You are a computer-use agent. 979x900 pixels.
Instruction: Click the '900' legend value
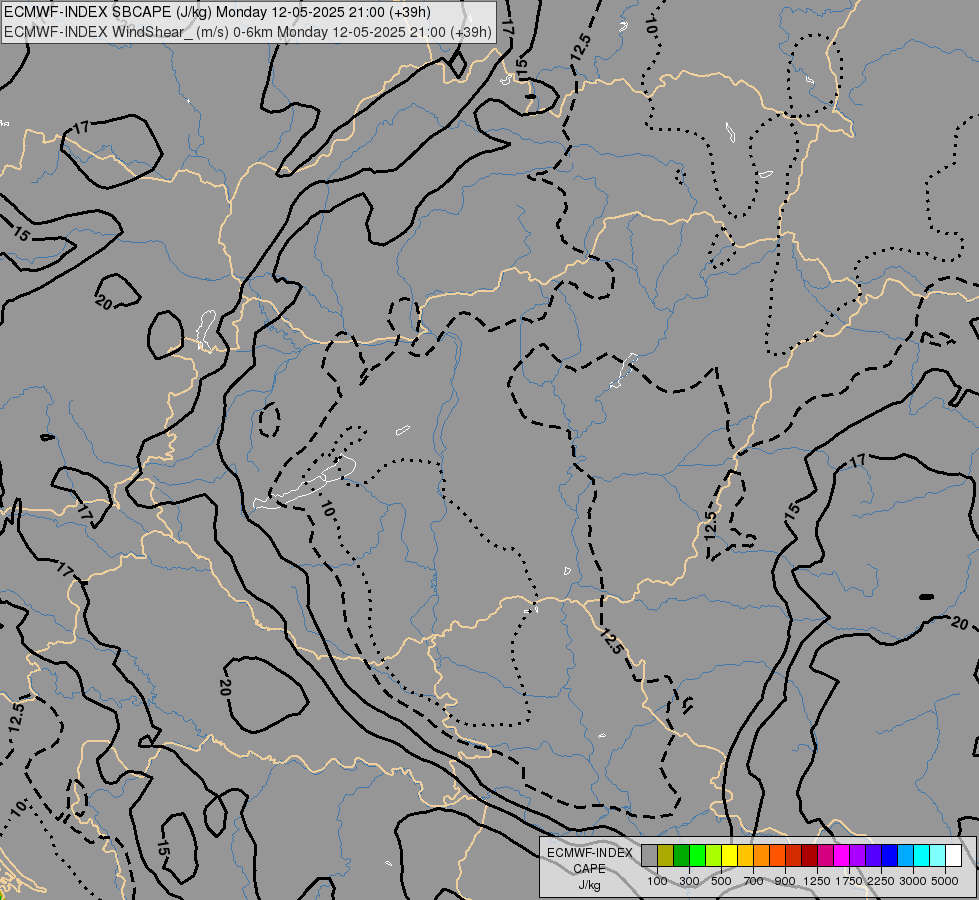pos(785,881)
